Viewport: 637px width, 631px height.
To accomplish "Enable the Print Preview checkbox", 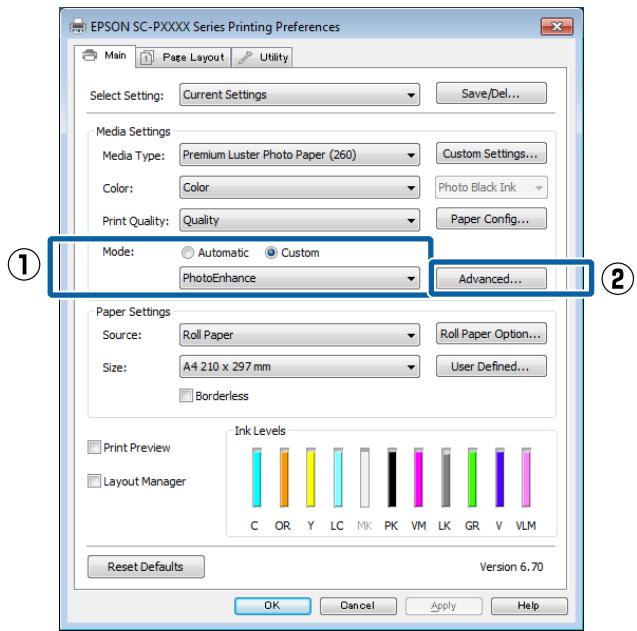I will tap(94, 447).
